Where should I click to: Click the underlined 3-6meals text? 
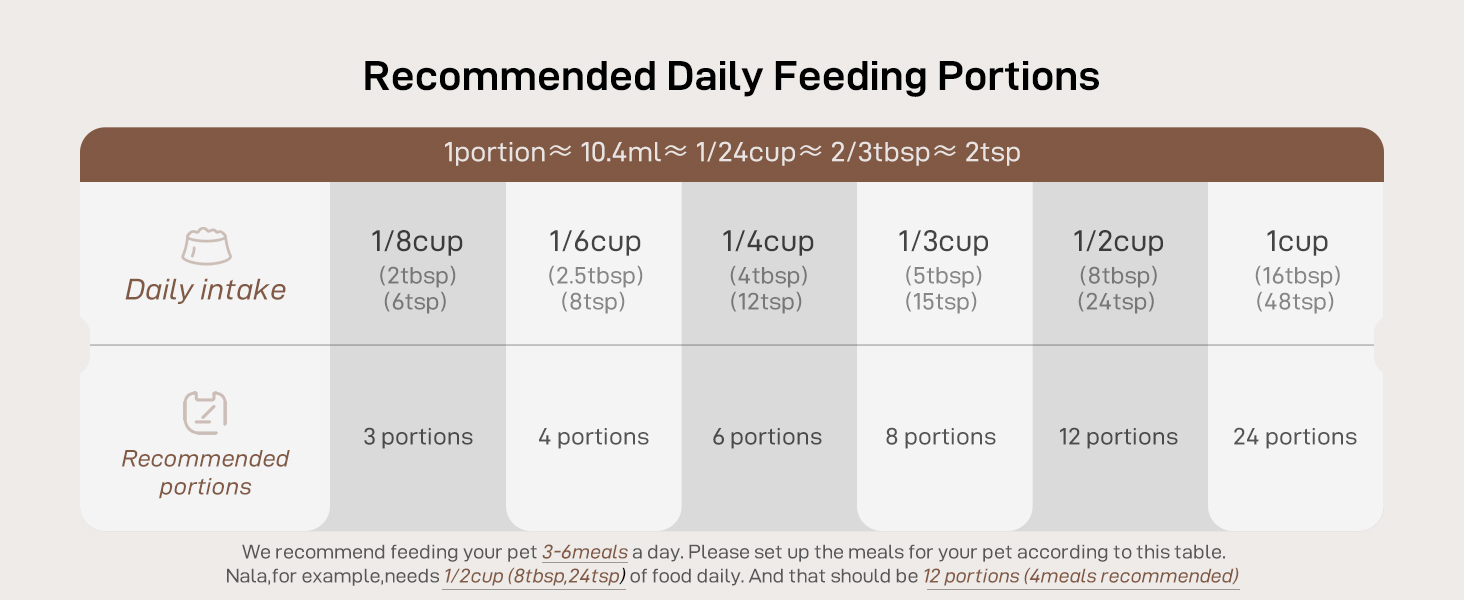tap(585, 552)
